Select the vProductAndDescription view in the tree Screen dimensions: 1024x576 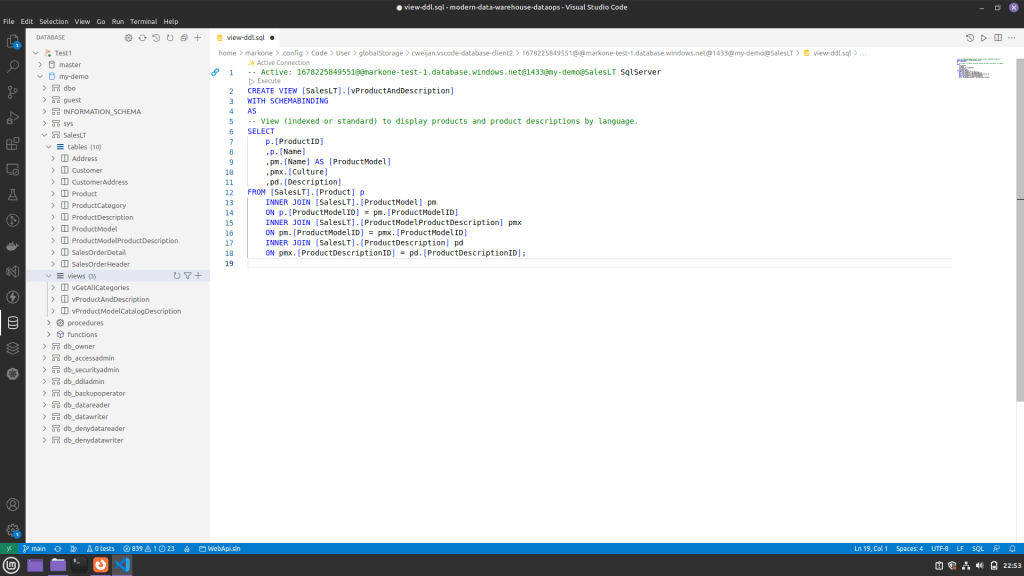[x=110, y=299]
